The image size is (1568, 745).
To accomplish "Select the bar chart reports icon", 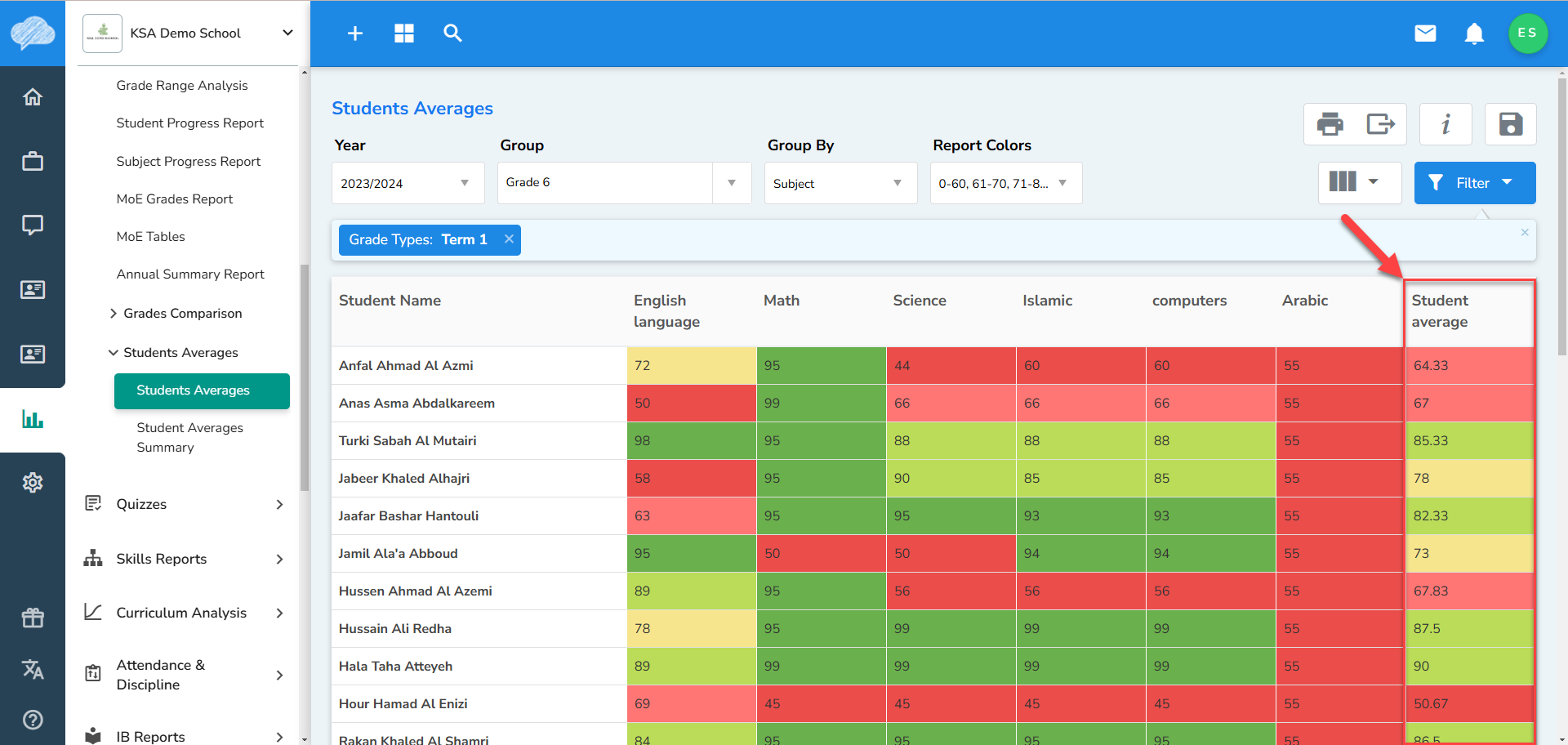I will click(x=33, y=419).
